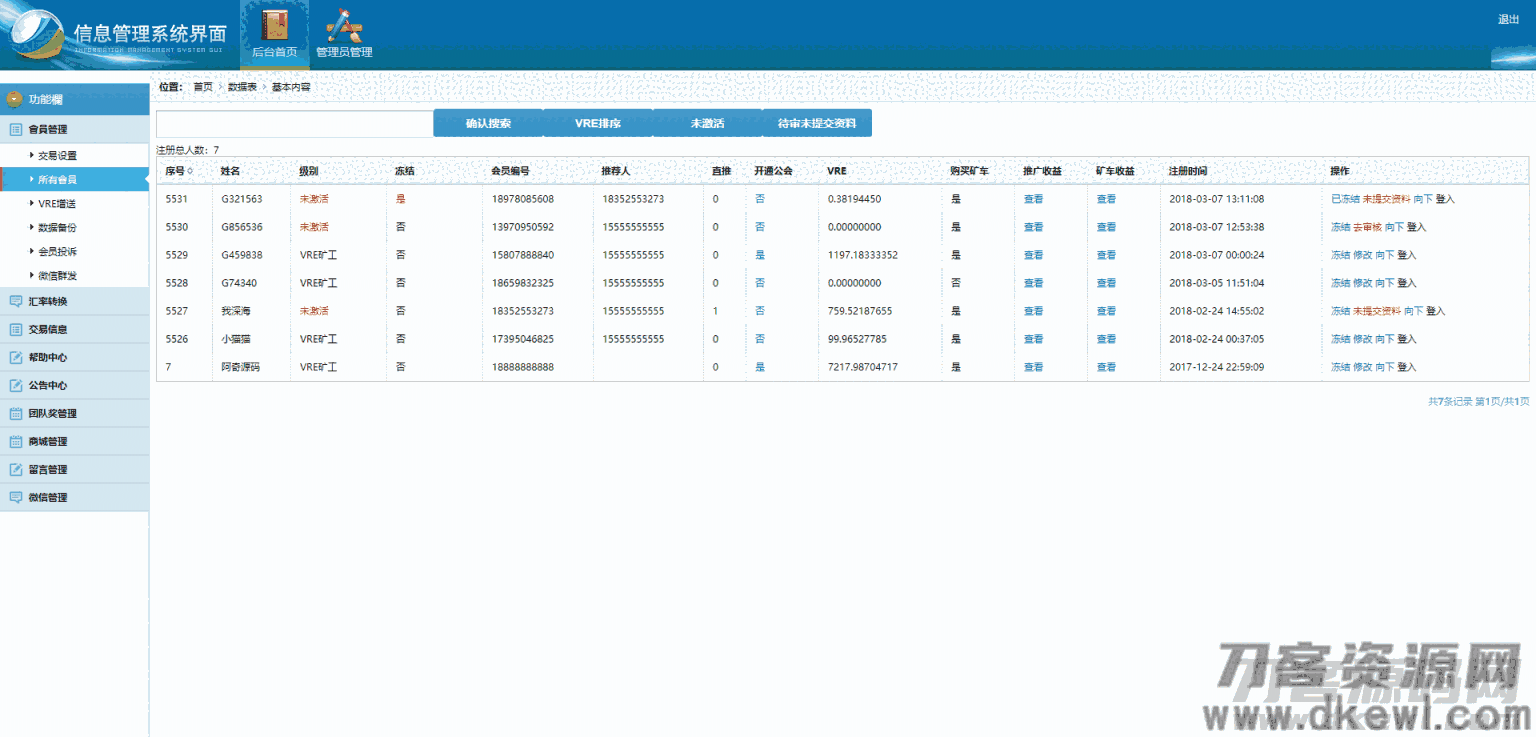This screenshot has height=737, width=1536.
Task: Click 去审核 link for member G856536
Action: (1367, 227)
